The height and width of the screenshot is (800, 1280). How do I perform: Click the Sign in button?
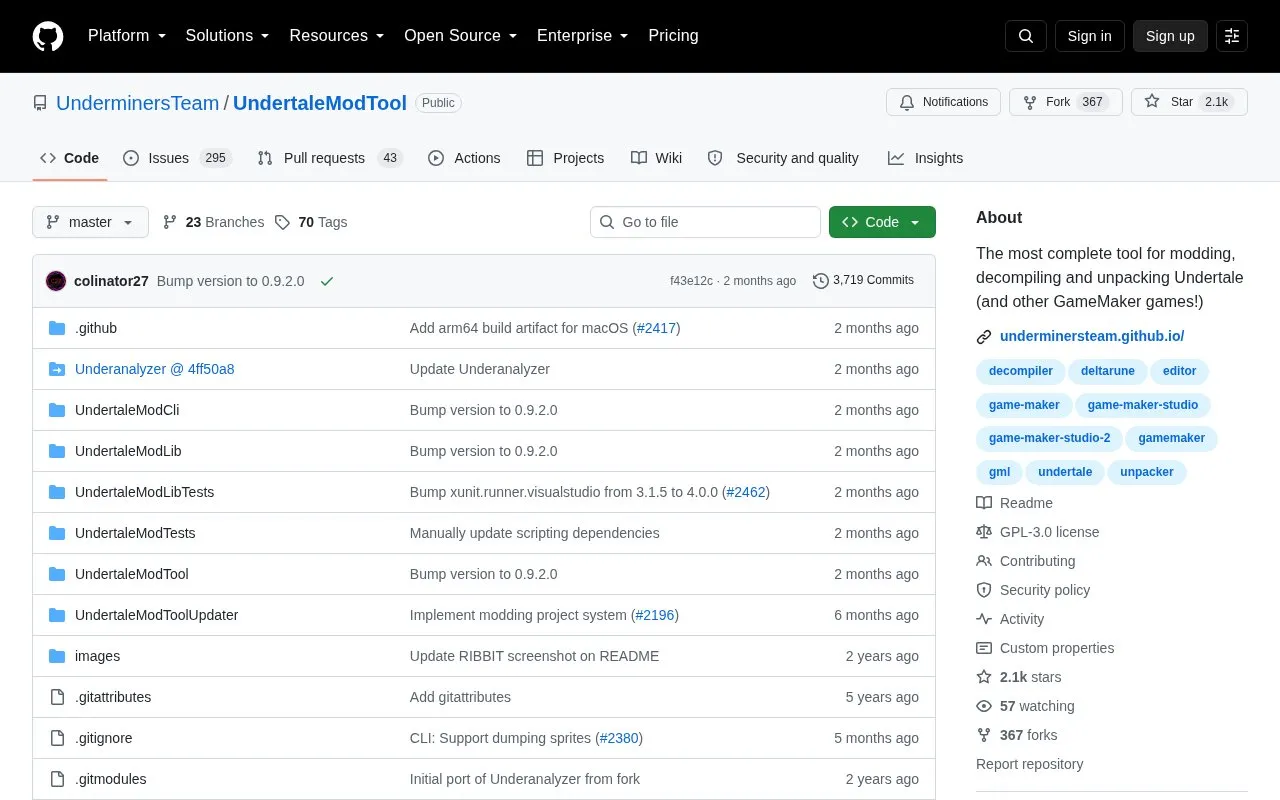click(1089, 36)
